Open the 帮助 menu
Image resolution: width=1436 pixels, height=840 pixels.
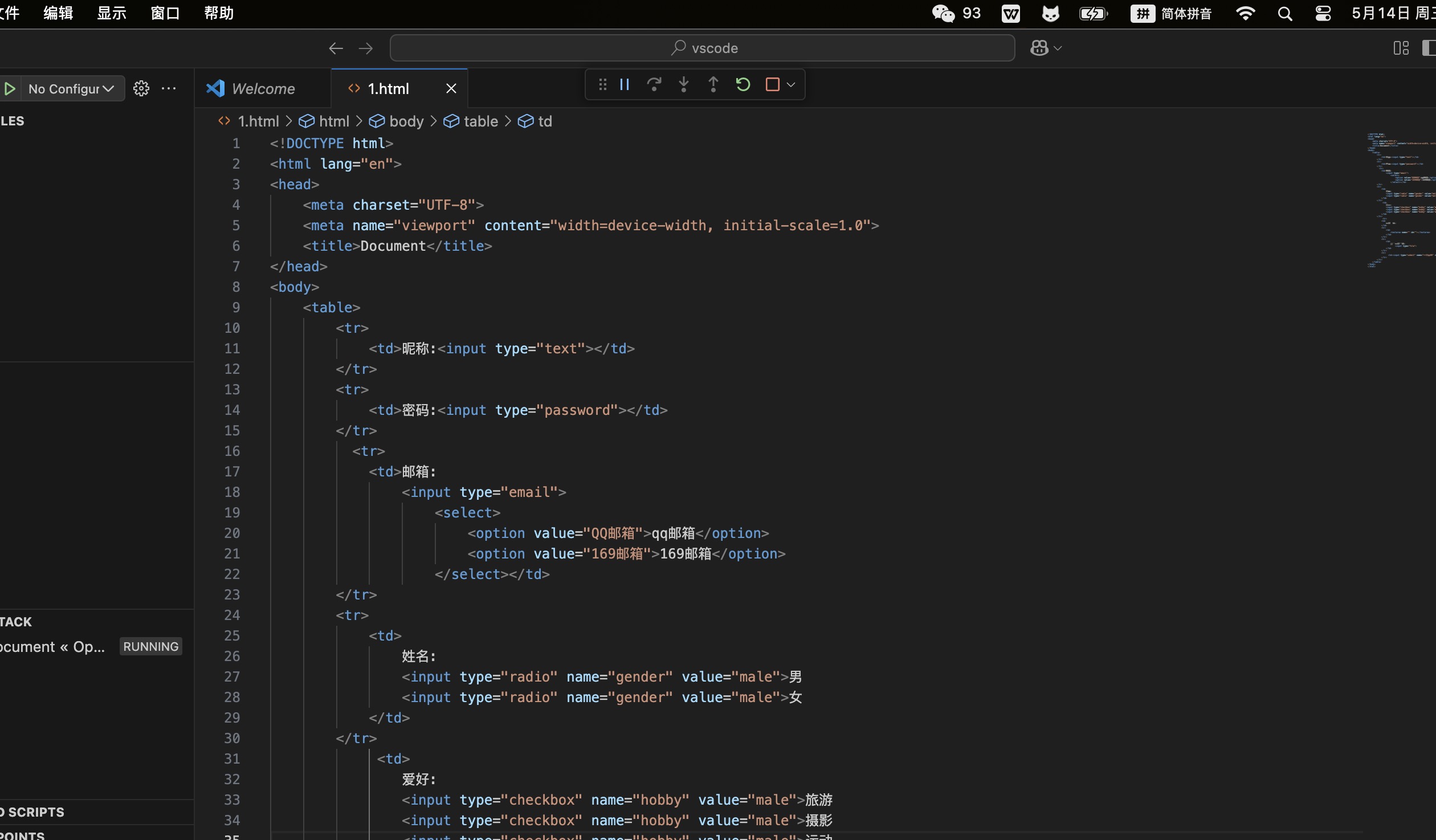click(219, 13)
